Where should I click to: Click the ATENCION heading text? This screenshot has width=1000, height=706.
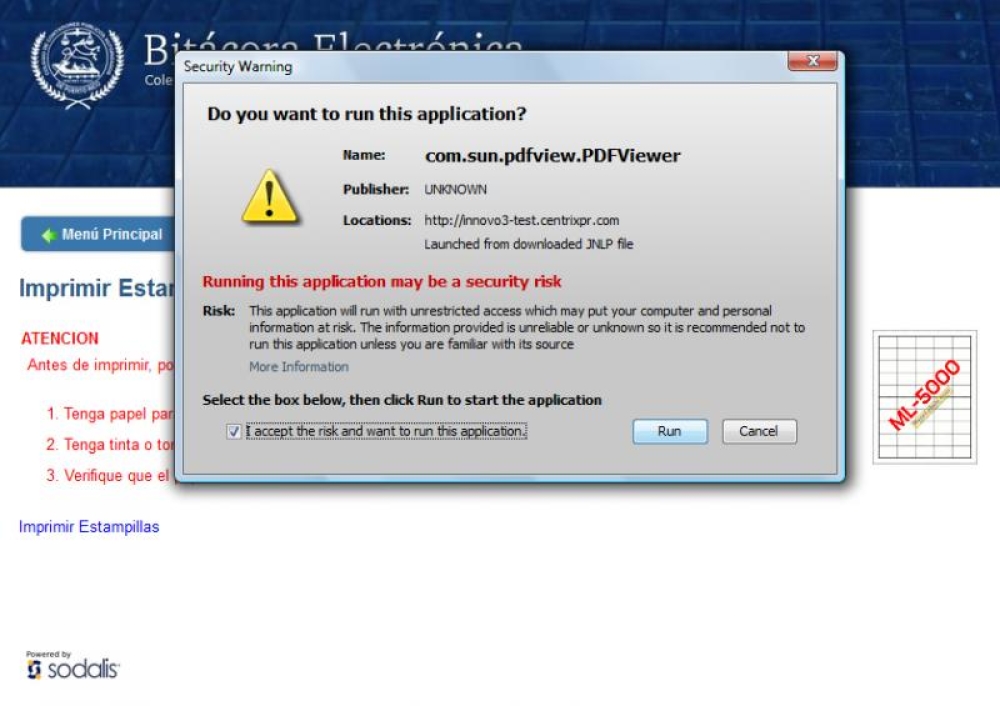(x=60, y=338)
